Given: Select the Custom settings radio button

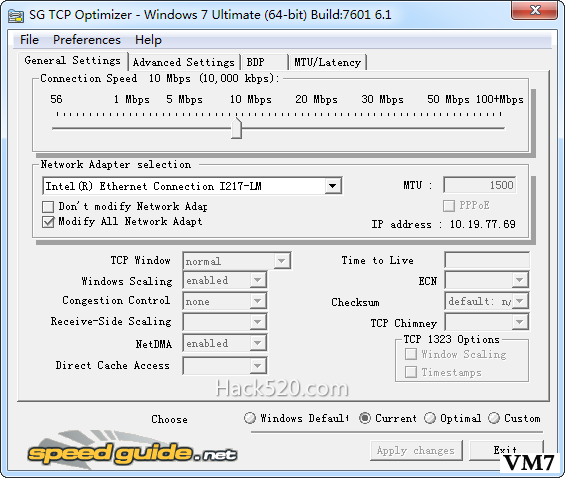Looking at the screenshot, I should coord(494,418).
